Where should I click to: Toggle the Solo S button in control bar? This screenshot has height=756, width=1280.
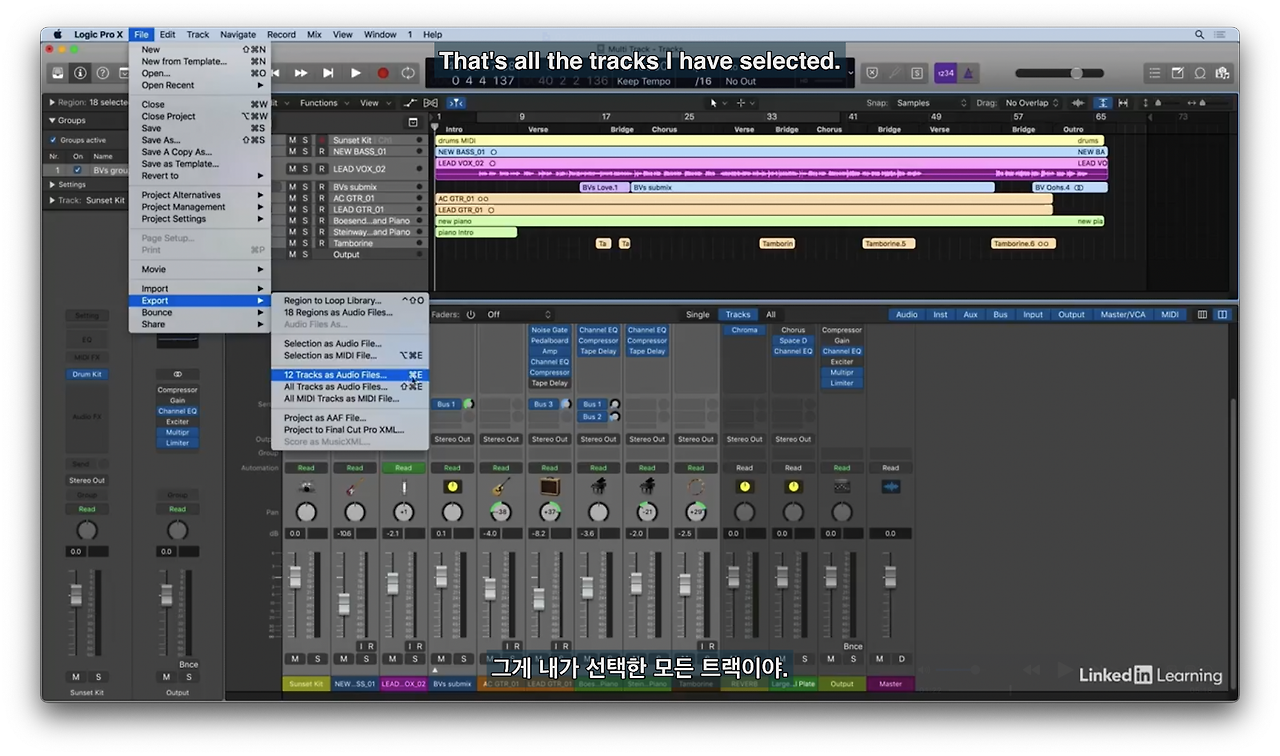click(918, 73)
